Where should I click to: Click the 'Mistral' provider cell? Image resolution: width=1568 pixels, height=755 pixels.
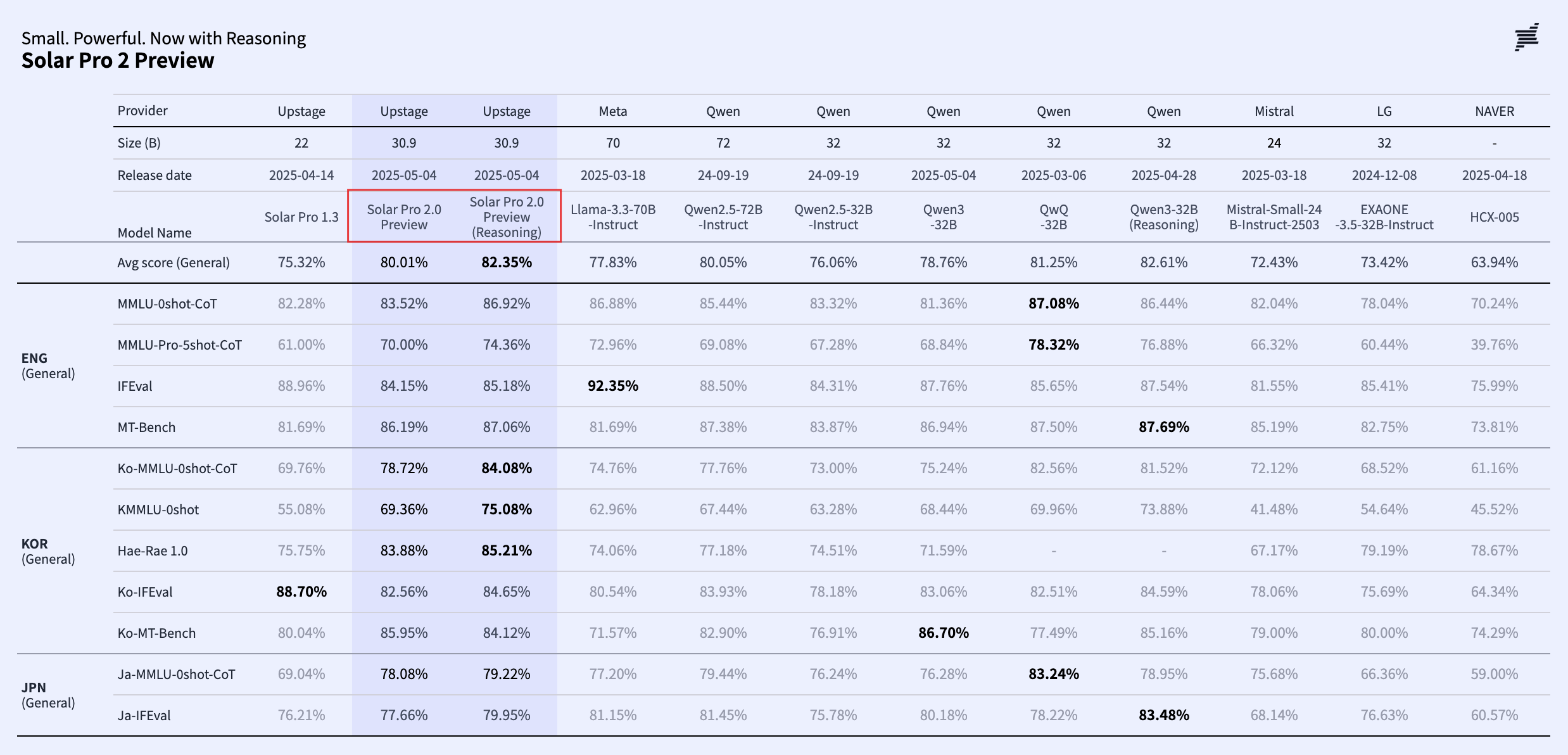tap(1274, 111)
